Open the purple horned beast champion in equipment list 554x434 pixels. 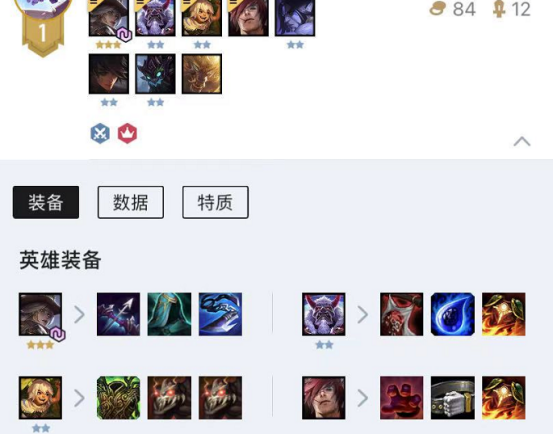pyautogui.click(x=324, y=314)
